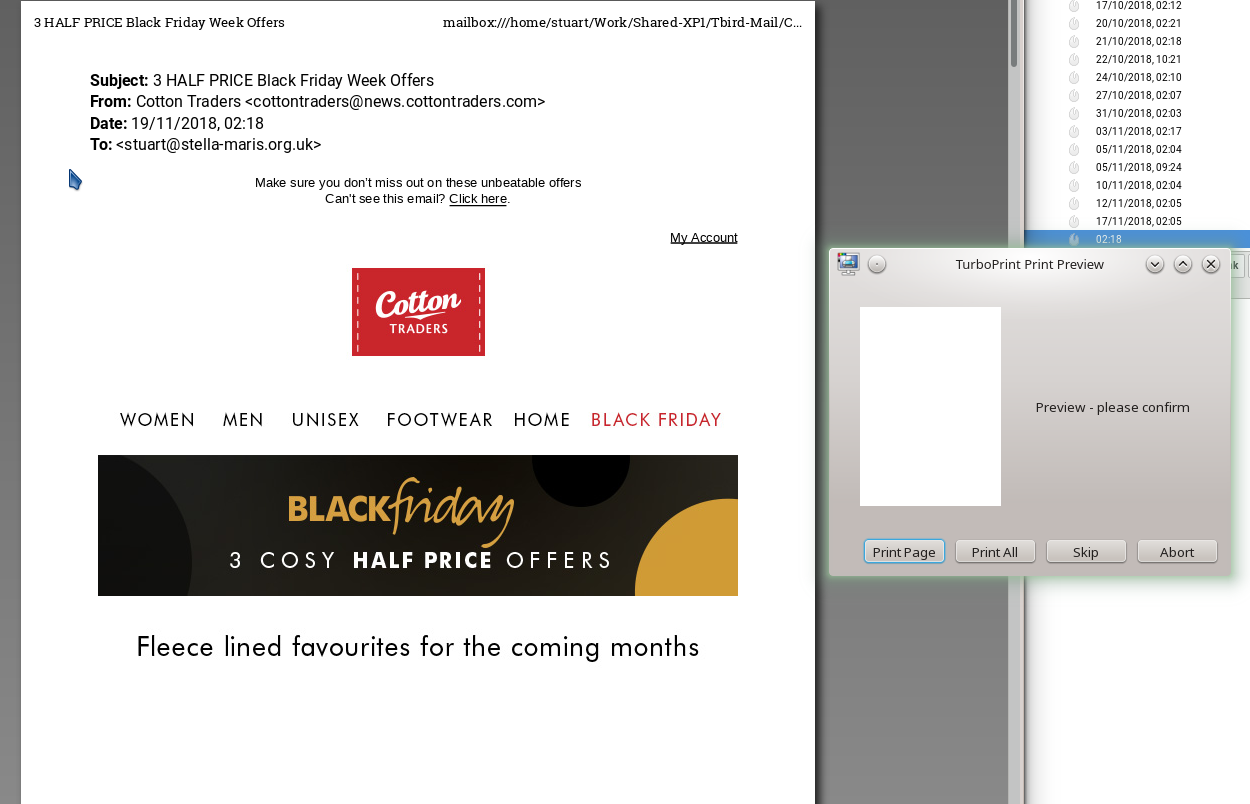Click the Black Friday half price banner
The width and height of the screenshot is (1250, 804).
pos(418,525)
